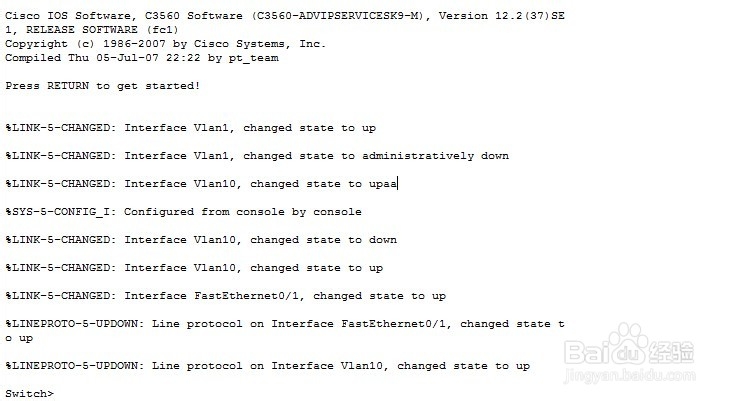The height and width of the screenshot is (401, 736).
Task: Click the Vlan10 "changed state to down" message
Action: click(x=201, y=240)
